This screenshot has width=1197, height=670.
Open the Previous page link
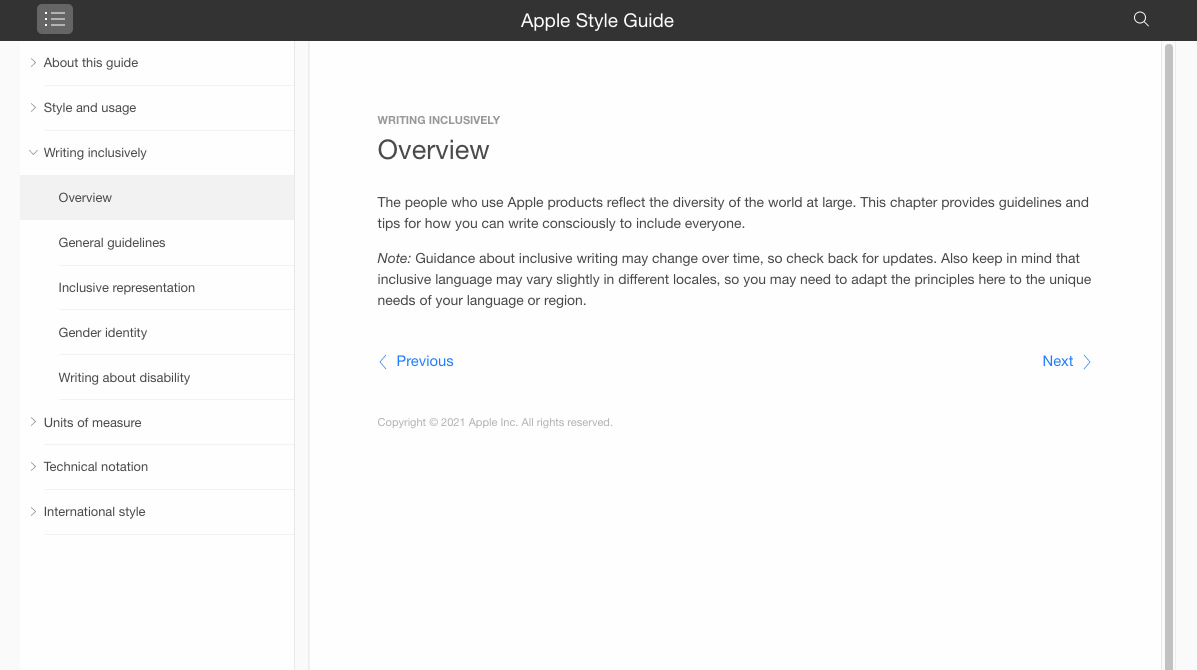click(424, 361)
